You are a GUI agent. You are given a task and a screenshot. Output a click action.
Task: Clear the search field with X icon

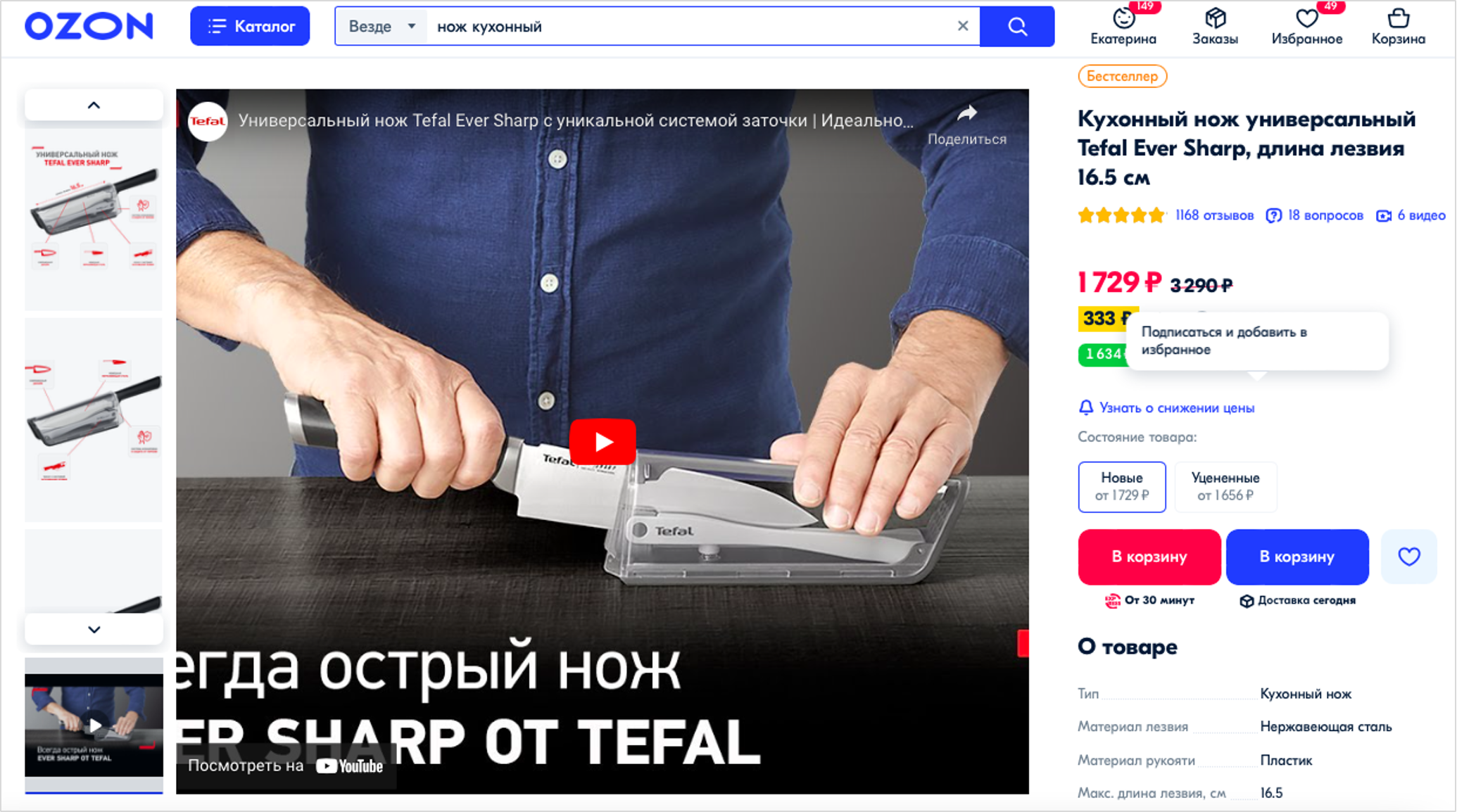(x=963, y=26)
